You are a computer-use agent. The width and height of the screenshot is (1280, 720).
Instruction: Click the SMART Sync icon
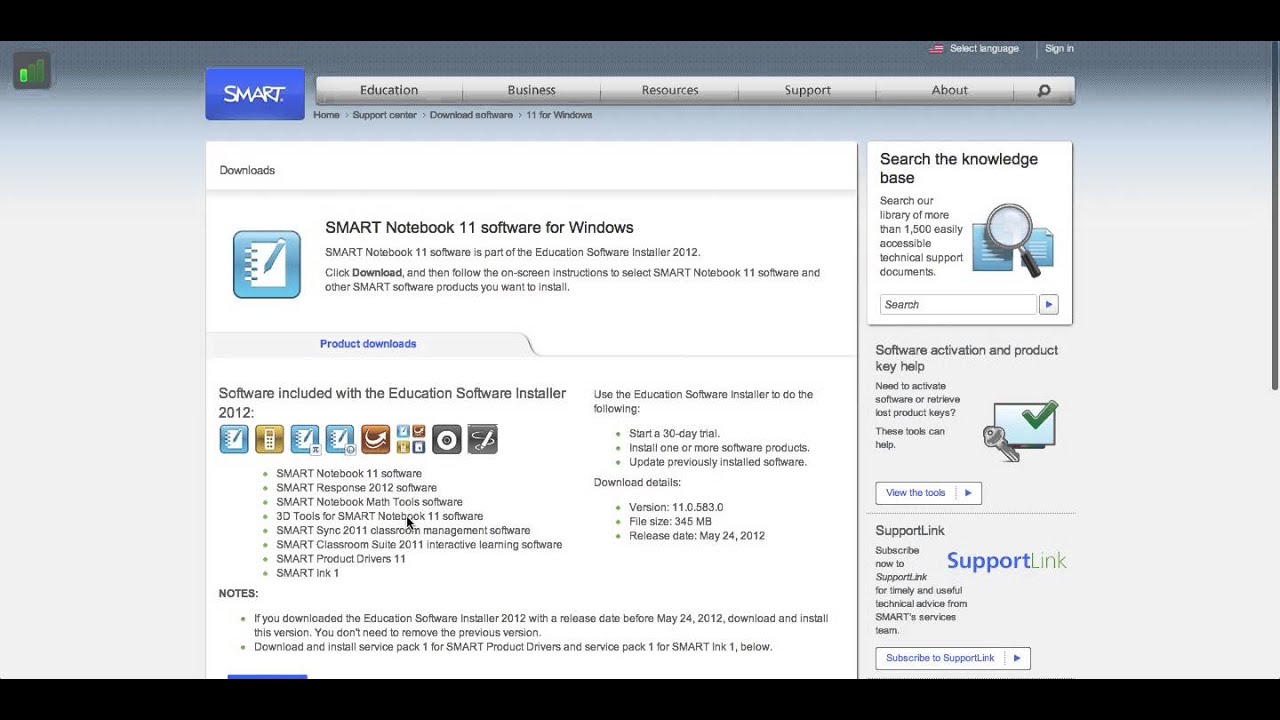pyautogui.click(x=376, y=439)
